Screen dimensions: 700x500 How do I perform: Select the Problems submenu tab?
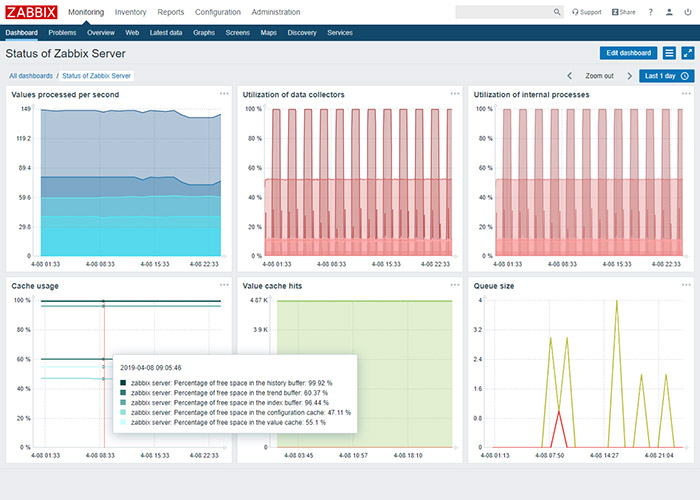tap(62, 33)
